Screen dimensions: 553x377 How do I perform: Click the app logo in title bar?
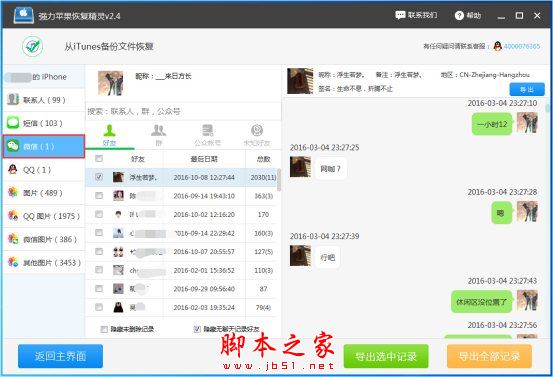pyautogui.click(x=24, y=15)
